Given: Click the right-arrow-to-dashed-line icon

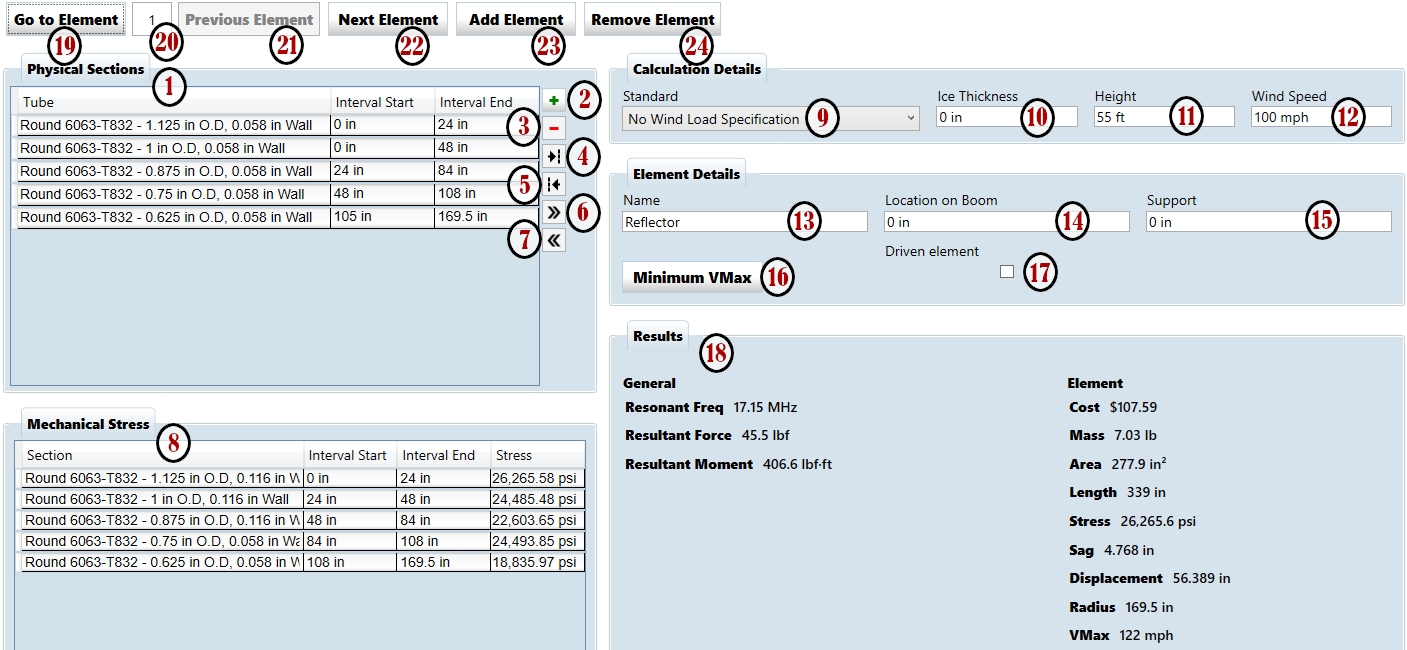Looking at the screenshot, I should [553, 156].
